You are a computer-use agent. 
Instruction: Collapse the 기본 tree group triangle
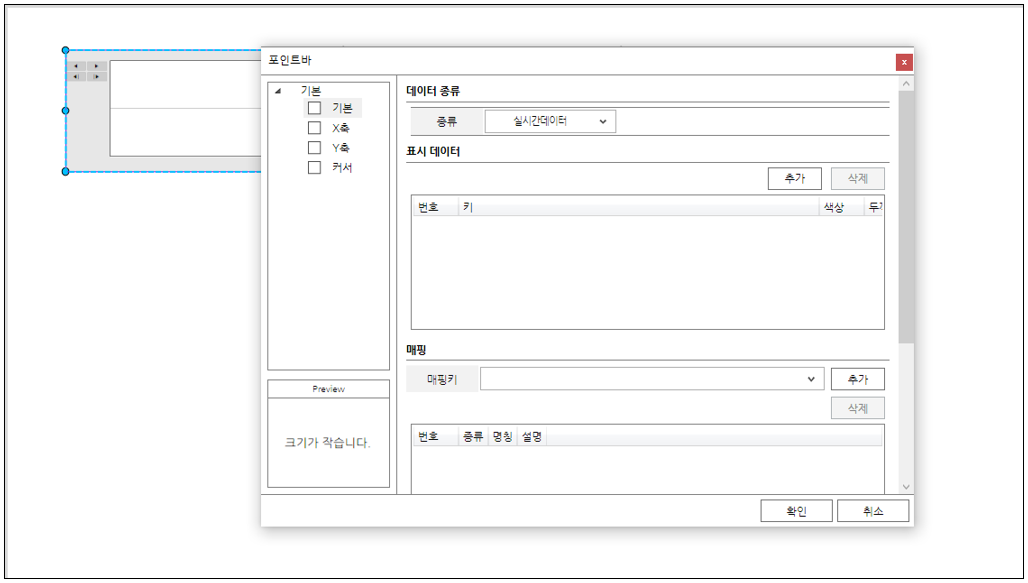[278, 91]
